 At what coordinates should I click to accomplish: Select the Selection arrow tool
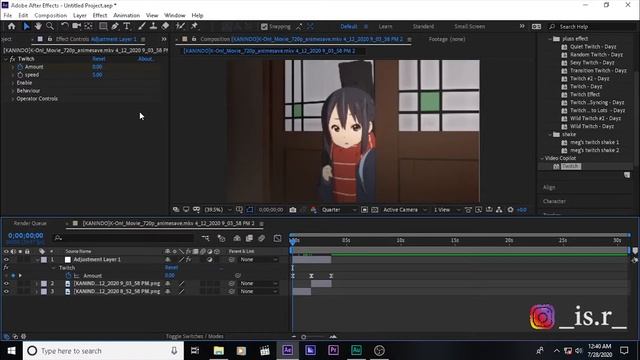(27, 27)
